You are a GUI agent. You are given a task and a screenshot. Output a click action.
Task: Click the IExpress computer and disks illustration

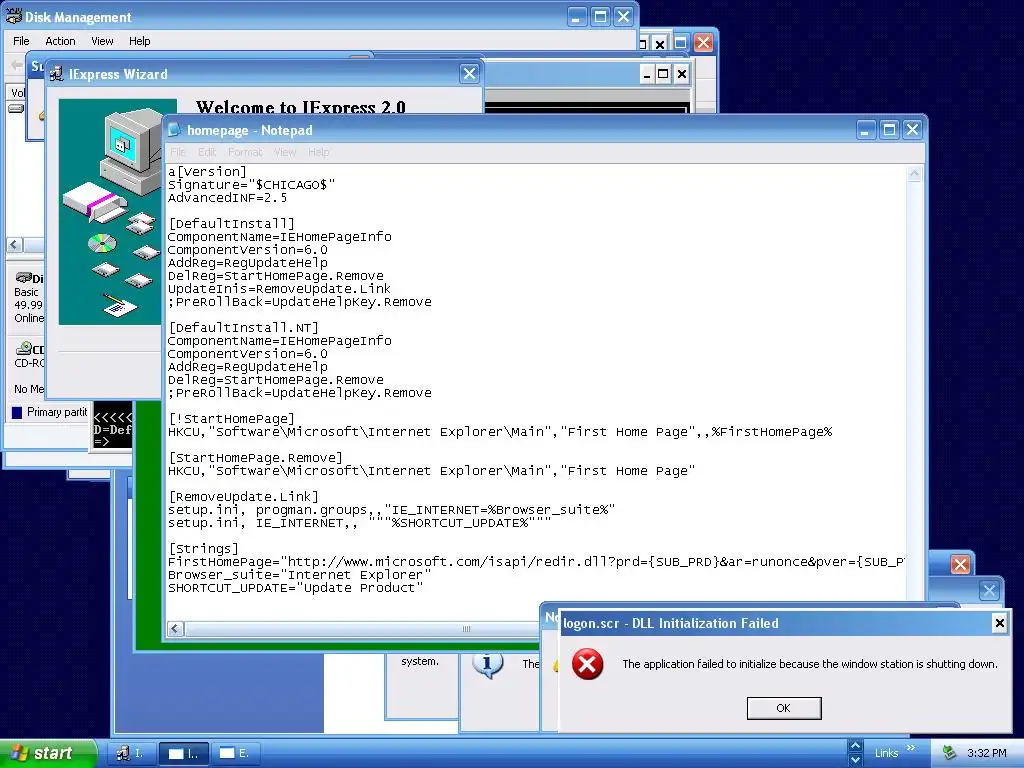click(110, 212)
